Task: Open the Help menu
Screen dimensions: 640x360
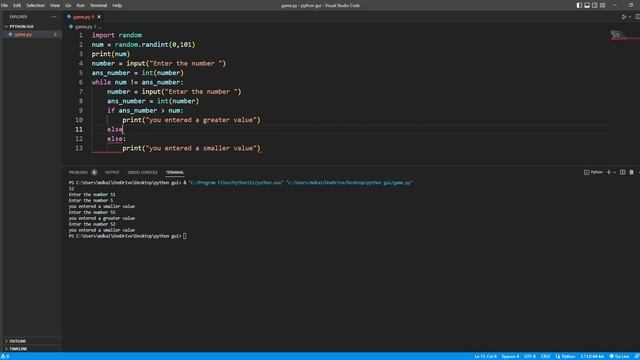Action: 117,5
